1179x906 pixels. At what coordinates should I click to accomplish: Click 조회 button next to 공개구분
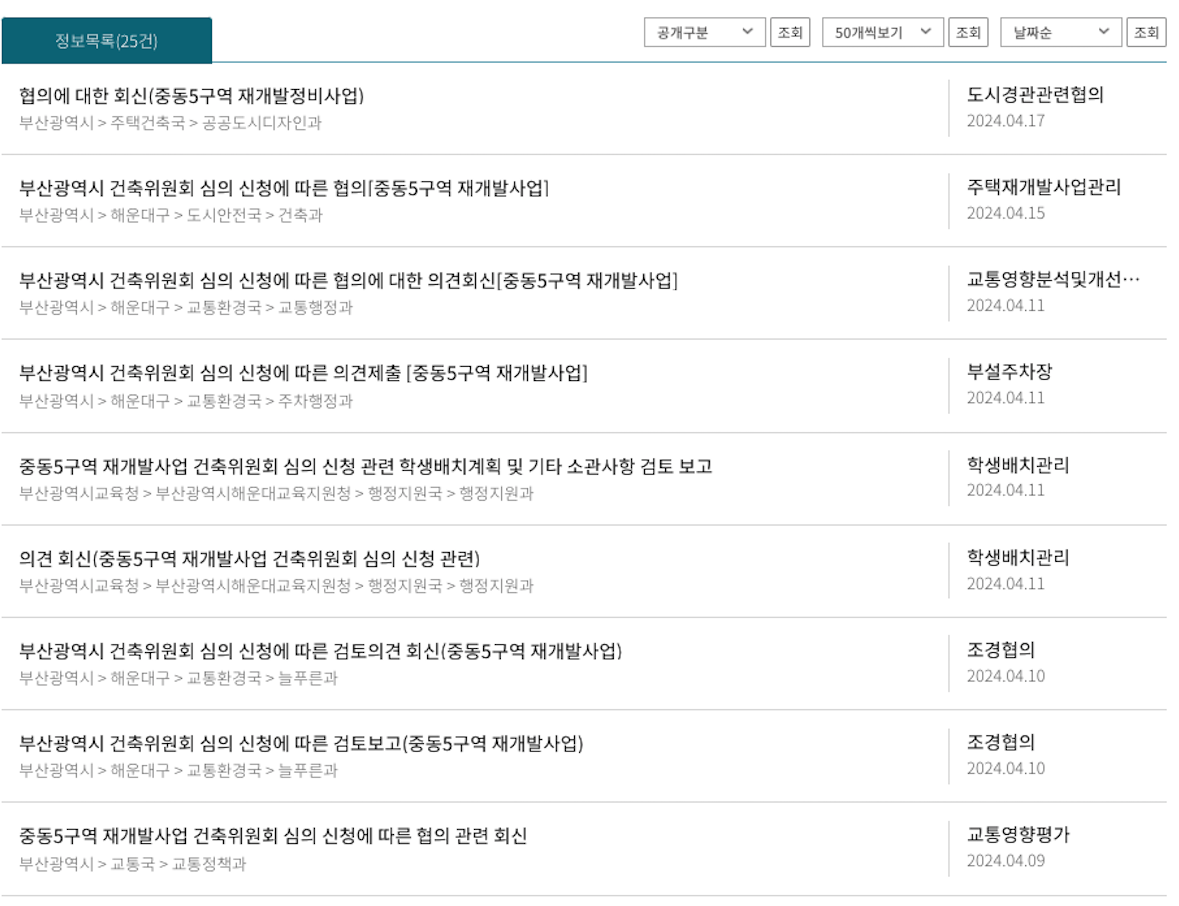coord(790,32)
